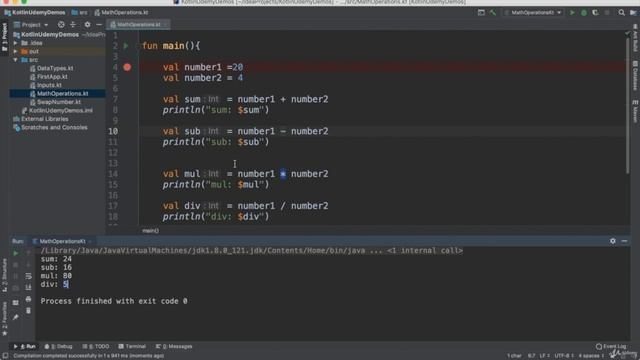Image resolution: width=640 pixels, height=360 pixels.
Task: Open the MathOperationsKt run configuration dropdown
Action: click(x=533, y=13)
